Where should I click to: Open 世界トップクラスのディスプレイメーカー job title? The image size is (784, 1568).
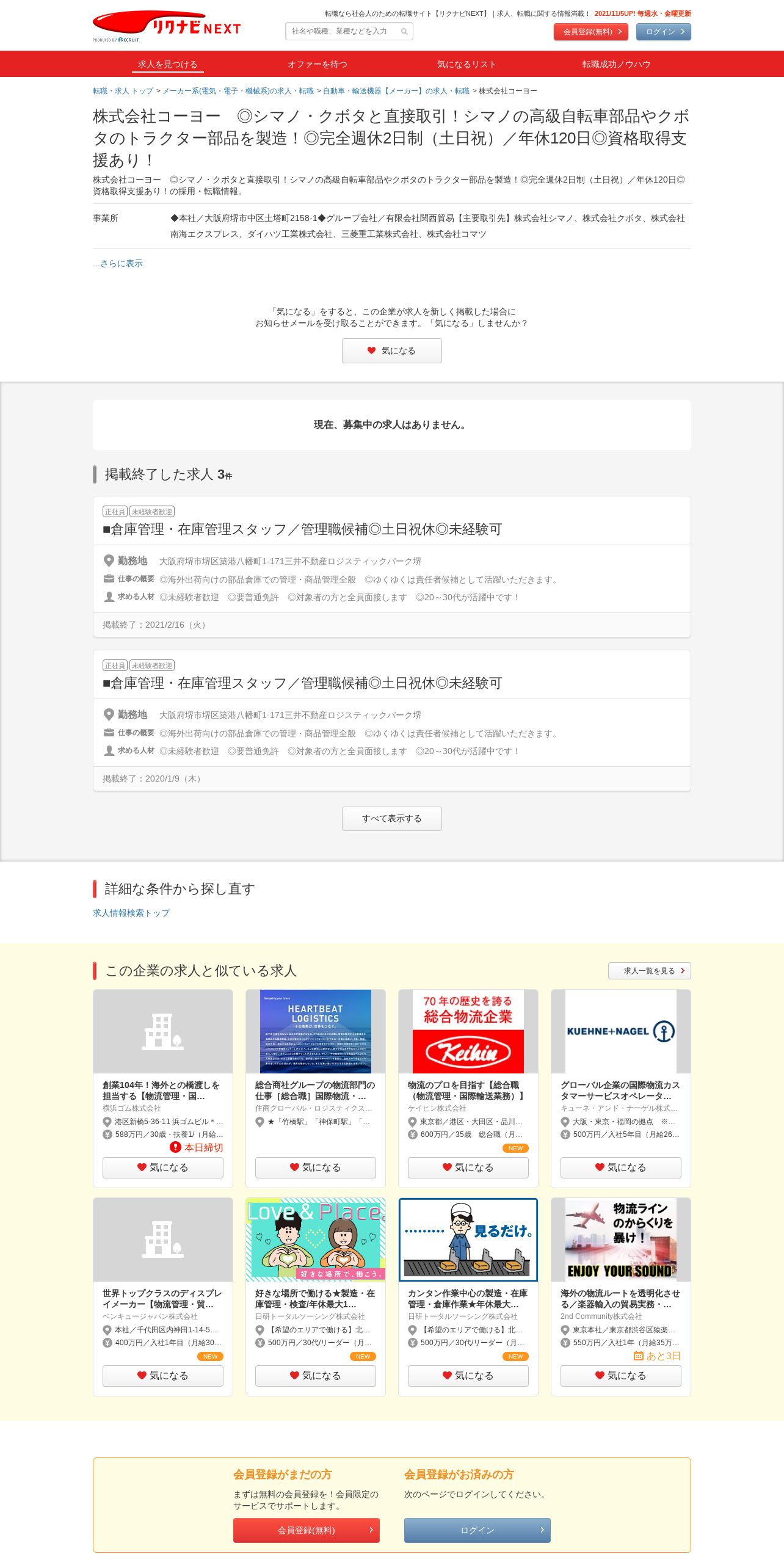[162, 1299]
